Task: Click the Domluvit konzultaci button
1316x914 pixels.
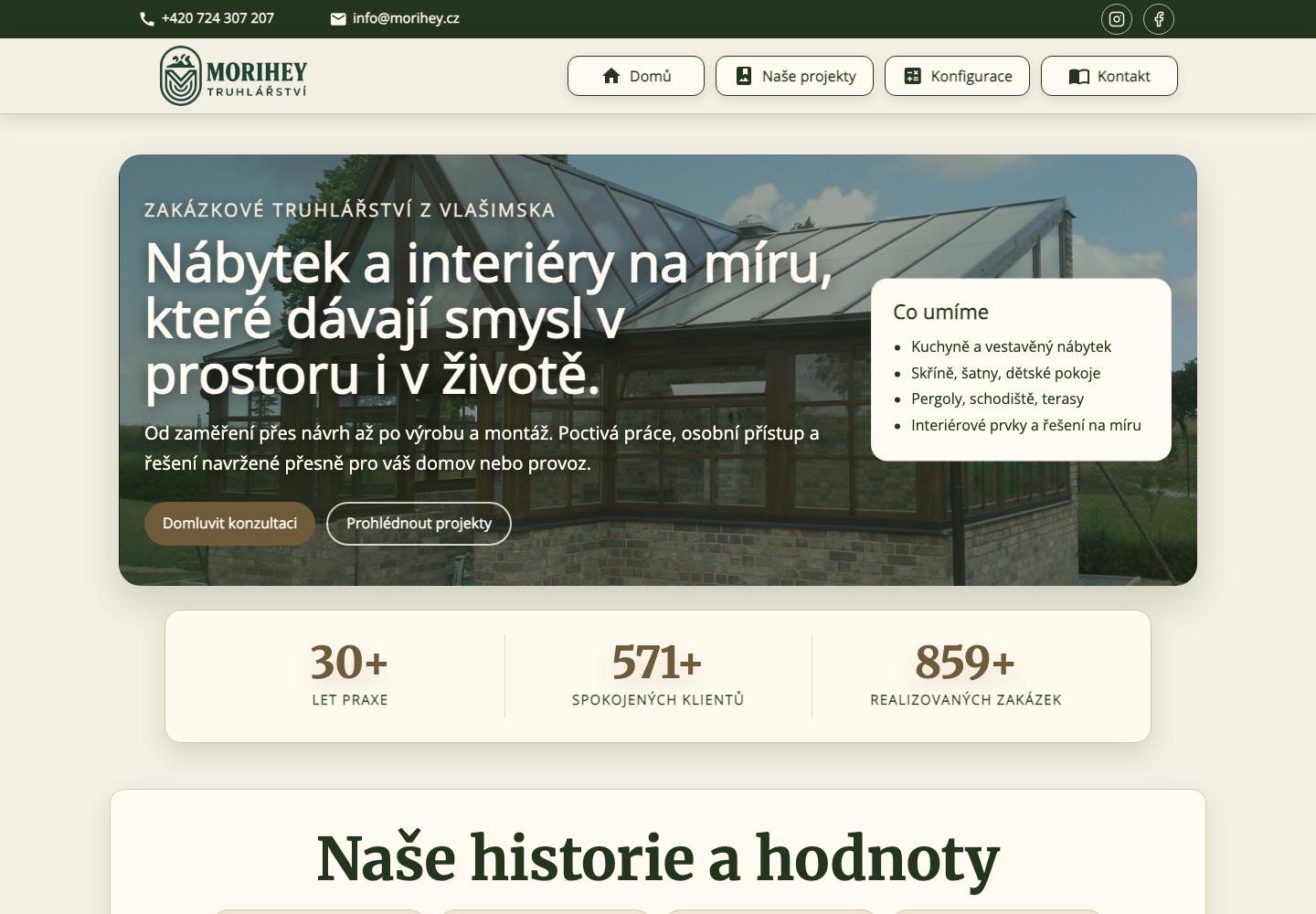Action: [x=229, y=524]
